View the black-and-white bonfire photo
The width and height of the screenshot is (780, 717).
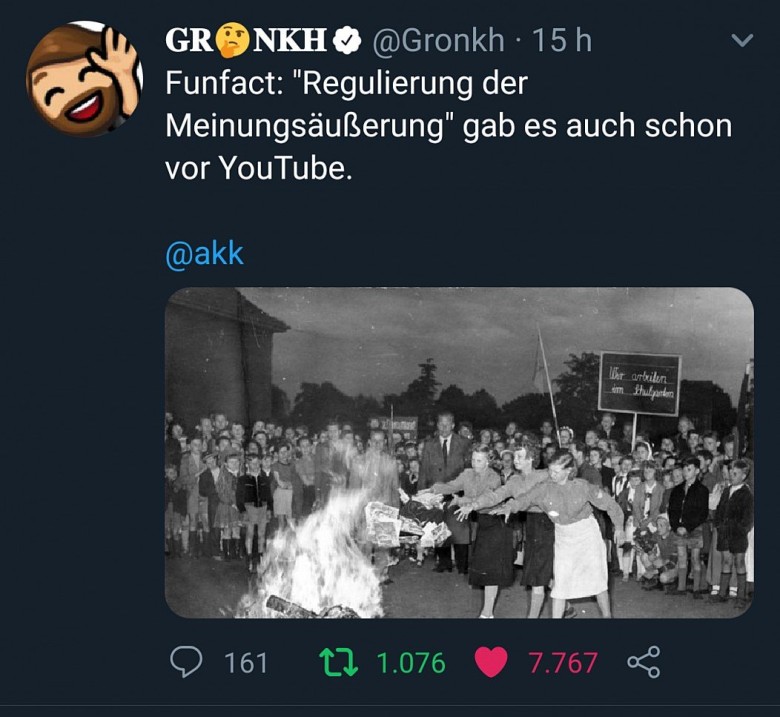459,452
